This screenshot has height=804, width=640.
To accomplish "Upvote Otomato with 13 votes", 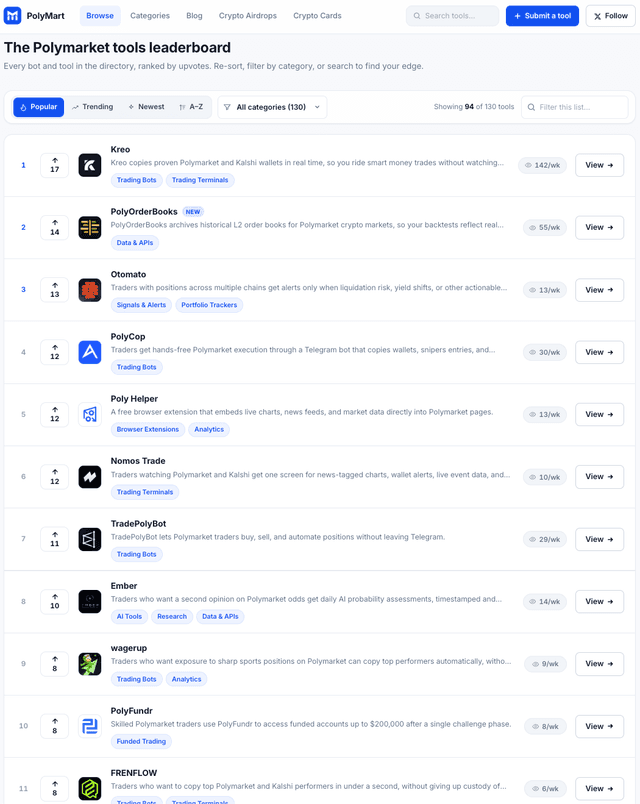I will 54,290.
